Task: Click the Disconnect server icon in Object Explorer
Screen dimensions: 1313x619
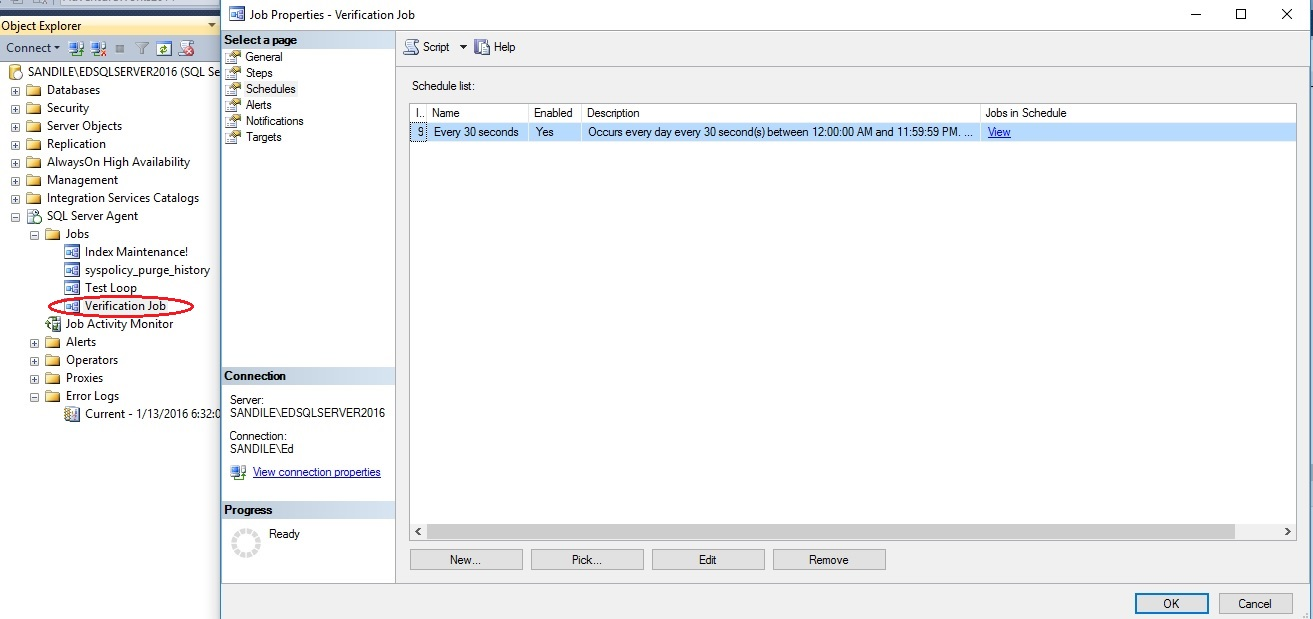Action: click(98, 48)
